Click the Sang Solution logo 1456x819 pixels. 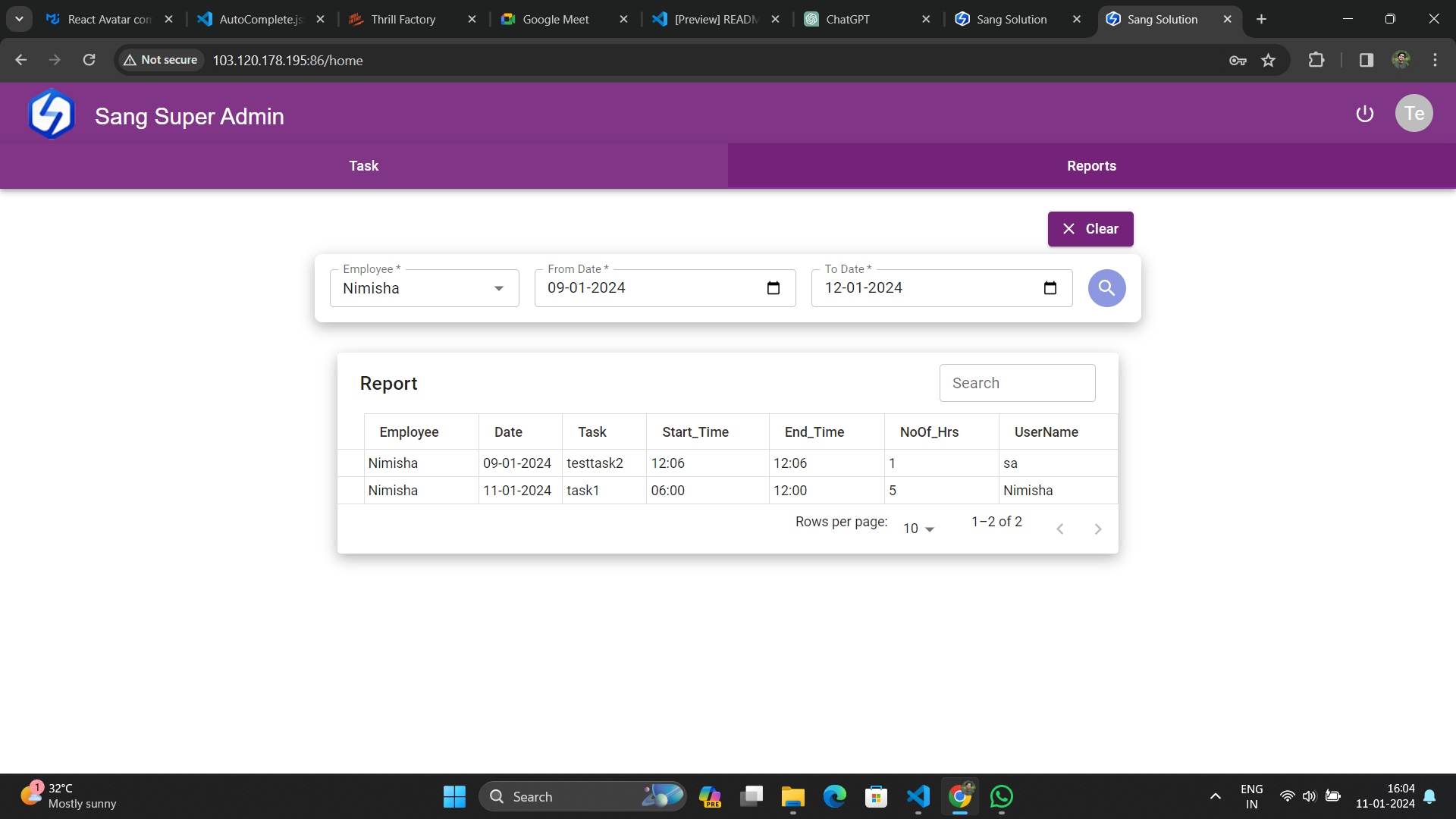point(52,115)
